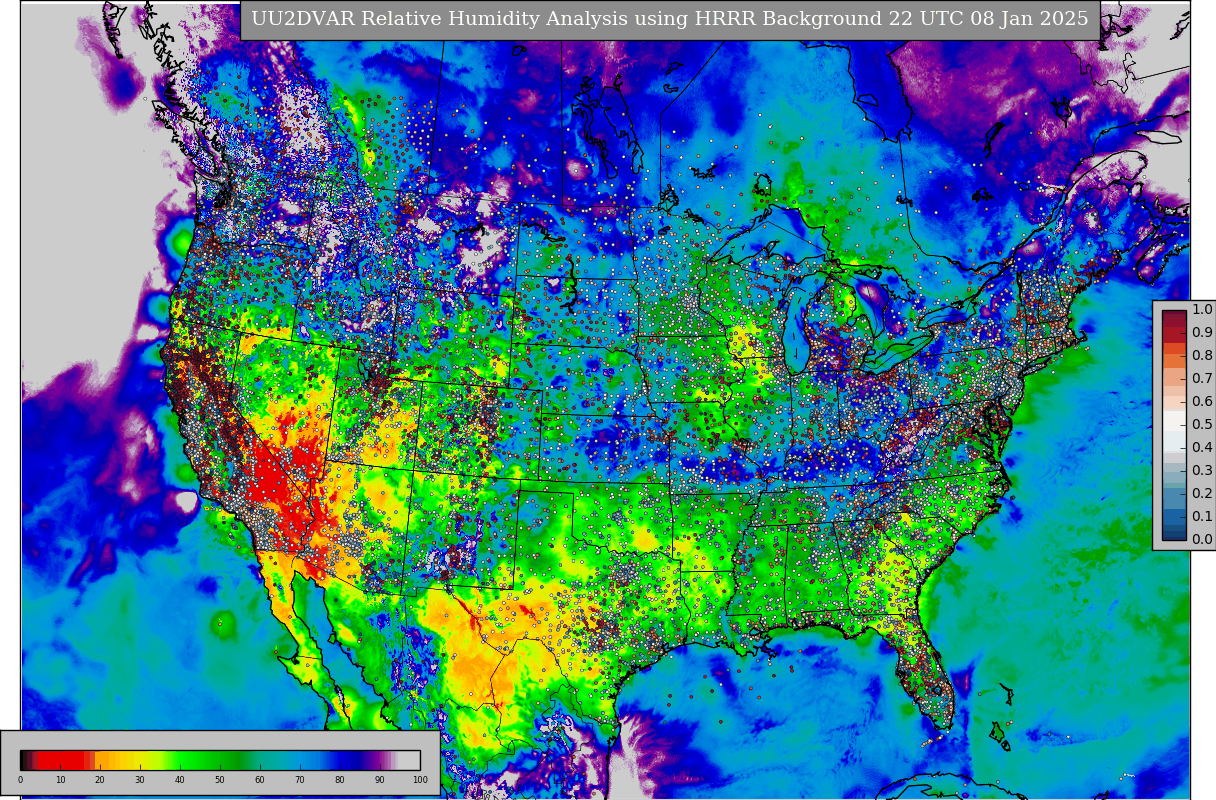This screenshot has width=1216, height=800.
Task: Click the 70 tick on humidity colorbar
Action: [x=300, y=780]
